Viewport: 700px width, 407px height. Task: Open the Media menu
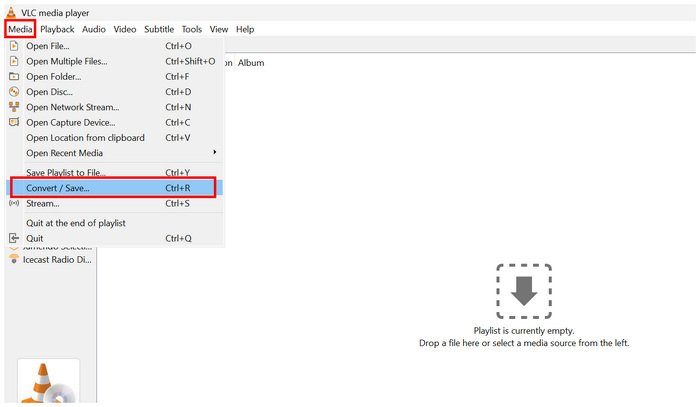(x=20, y=29)
